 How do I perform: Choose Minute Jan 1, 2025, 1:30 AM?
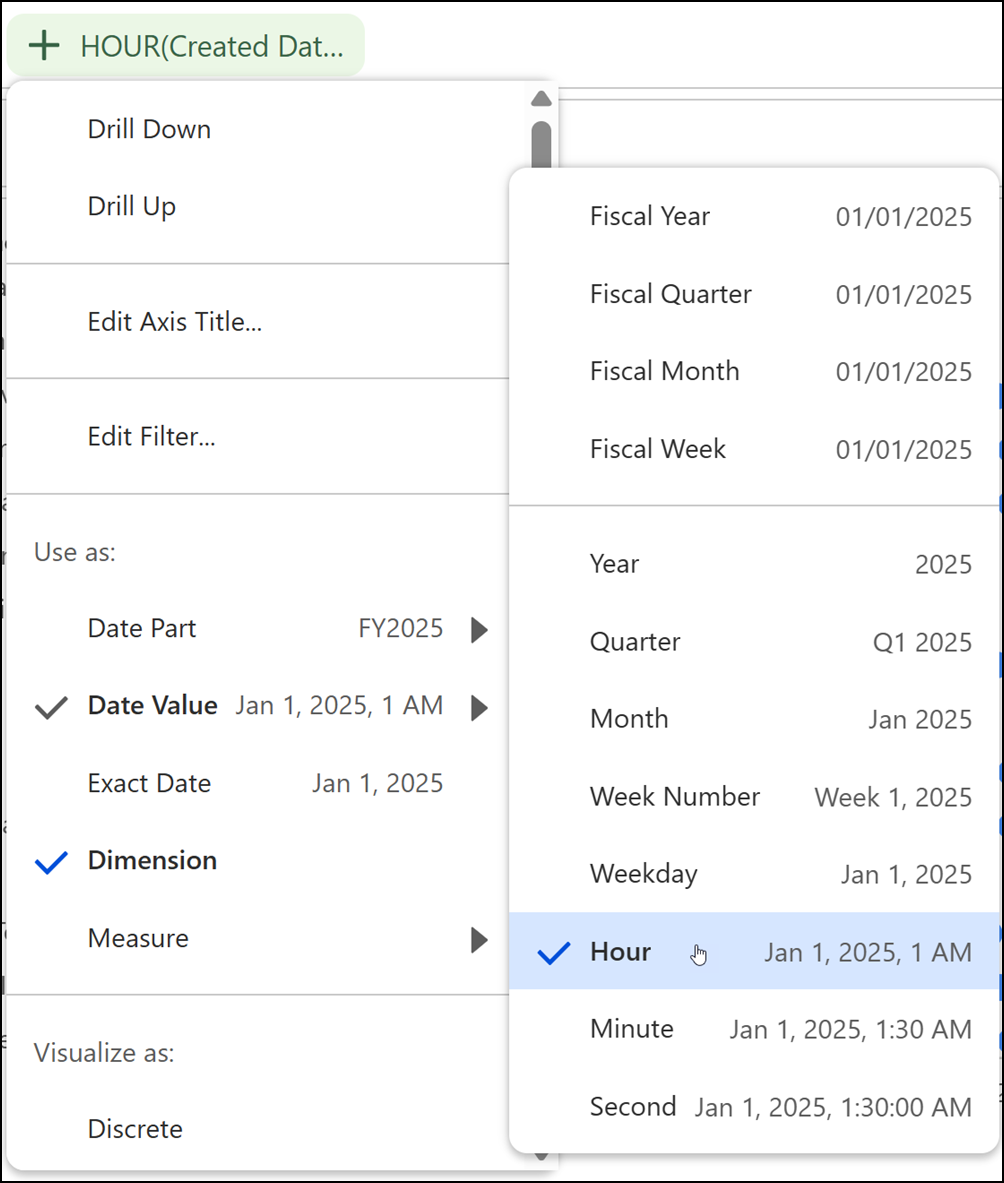(x=754, y=1029)
